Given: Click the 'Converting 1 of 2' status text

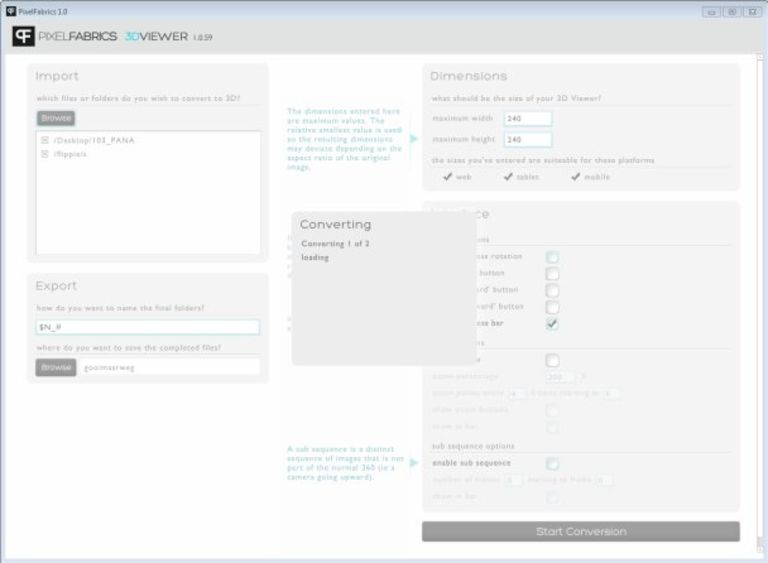Looking at the screenshot, I should click(336, 244).
